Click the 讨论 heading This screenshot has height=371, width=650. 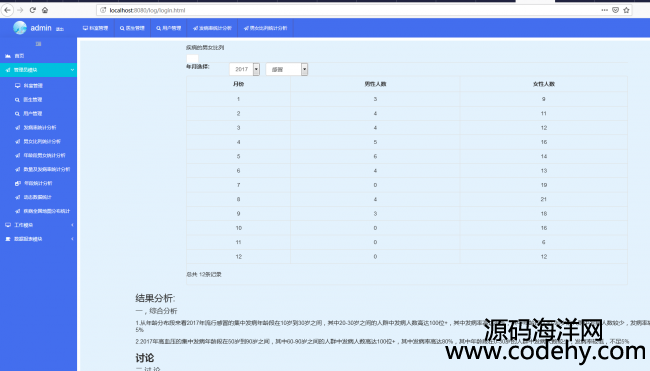click(x=145, y=358)
